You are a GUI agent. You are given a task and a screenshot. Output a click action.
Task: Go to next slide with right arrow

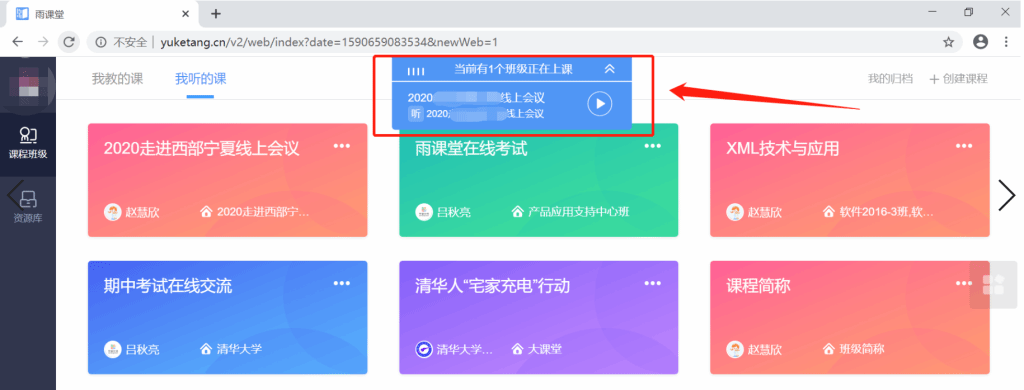1007,195
